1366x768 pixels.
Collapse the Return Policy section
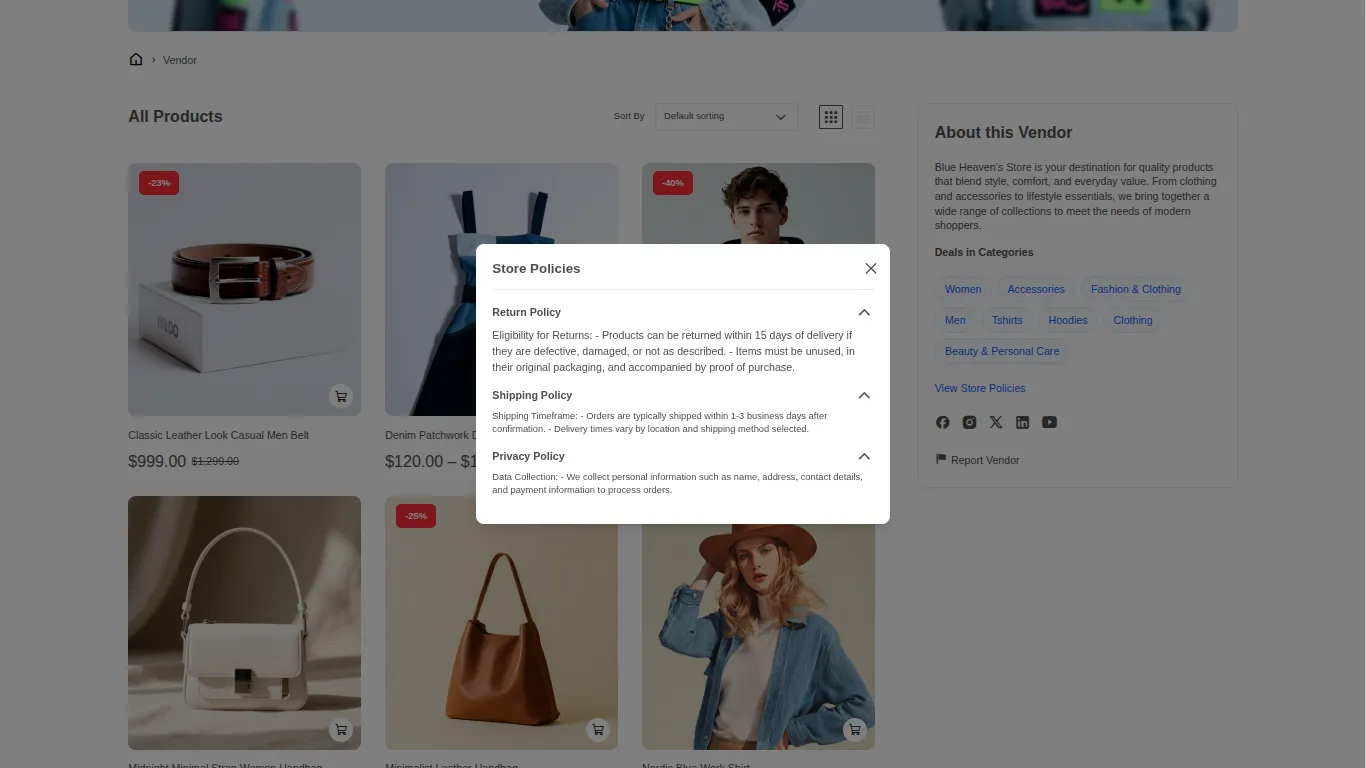(864, 312)
